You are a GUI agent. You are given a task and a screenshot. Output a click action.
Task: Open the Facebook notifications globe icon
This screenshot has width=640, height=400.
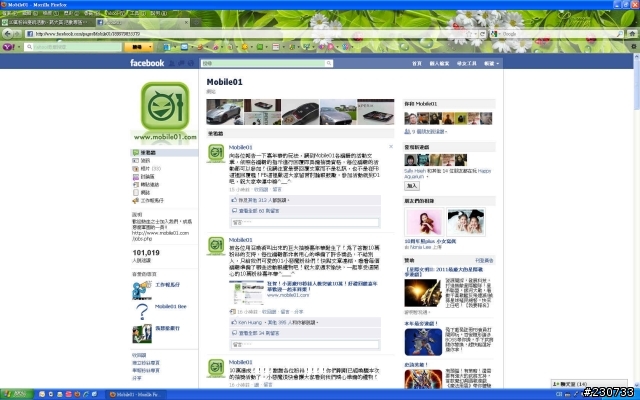point(191,63)
